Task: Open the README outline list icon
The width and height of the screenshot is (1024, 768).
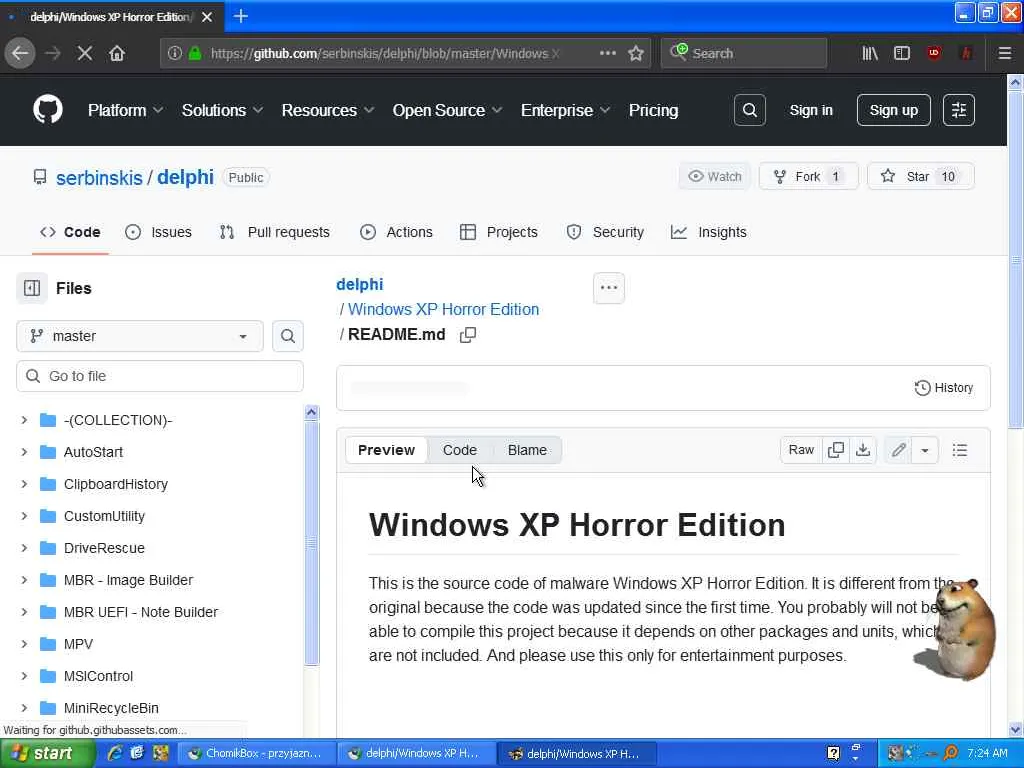Action: (x=959, y=450)
